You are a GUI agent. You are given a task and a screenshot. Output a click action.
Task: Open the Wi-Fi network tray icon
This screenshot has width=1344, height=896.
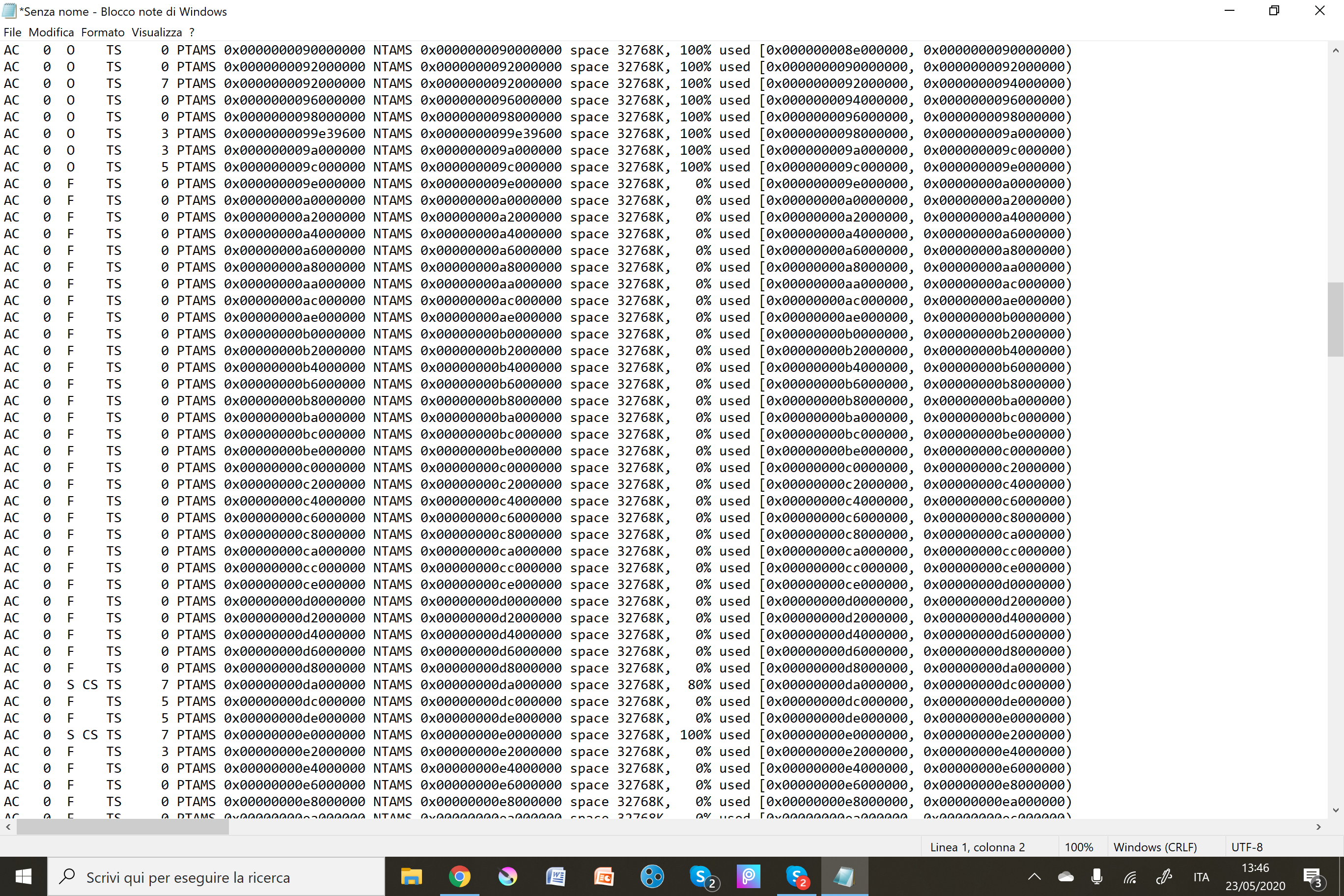point(1130,877)
